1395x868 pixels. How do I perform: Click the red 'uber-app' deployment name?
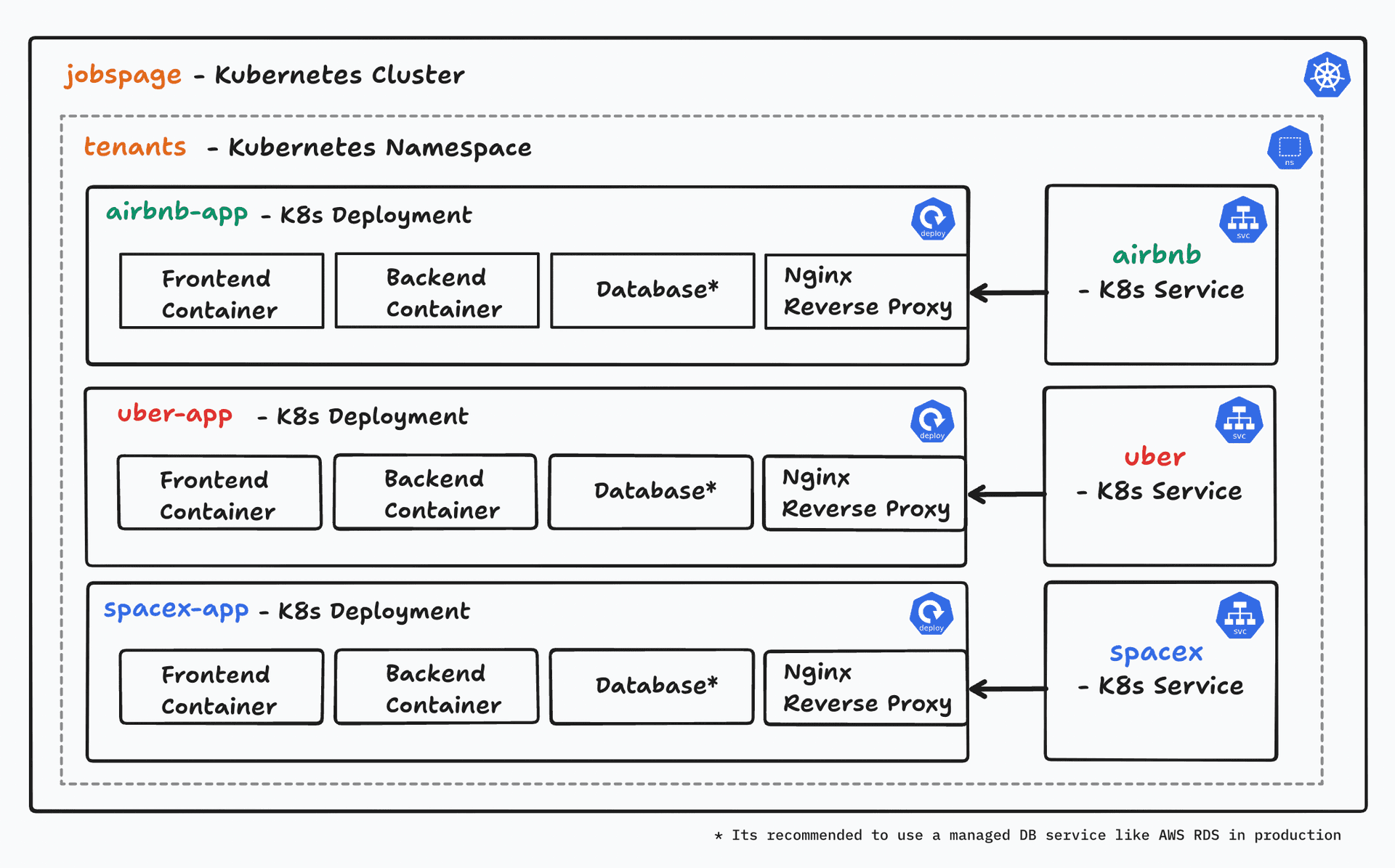tap(175, 415)
